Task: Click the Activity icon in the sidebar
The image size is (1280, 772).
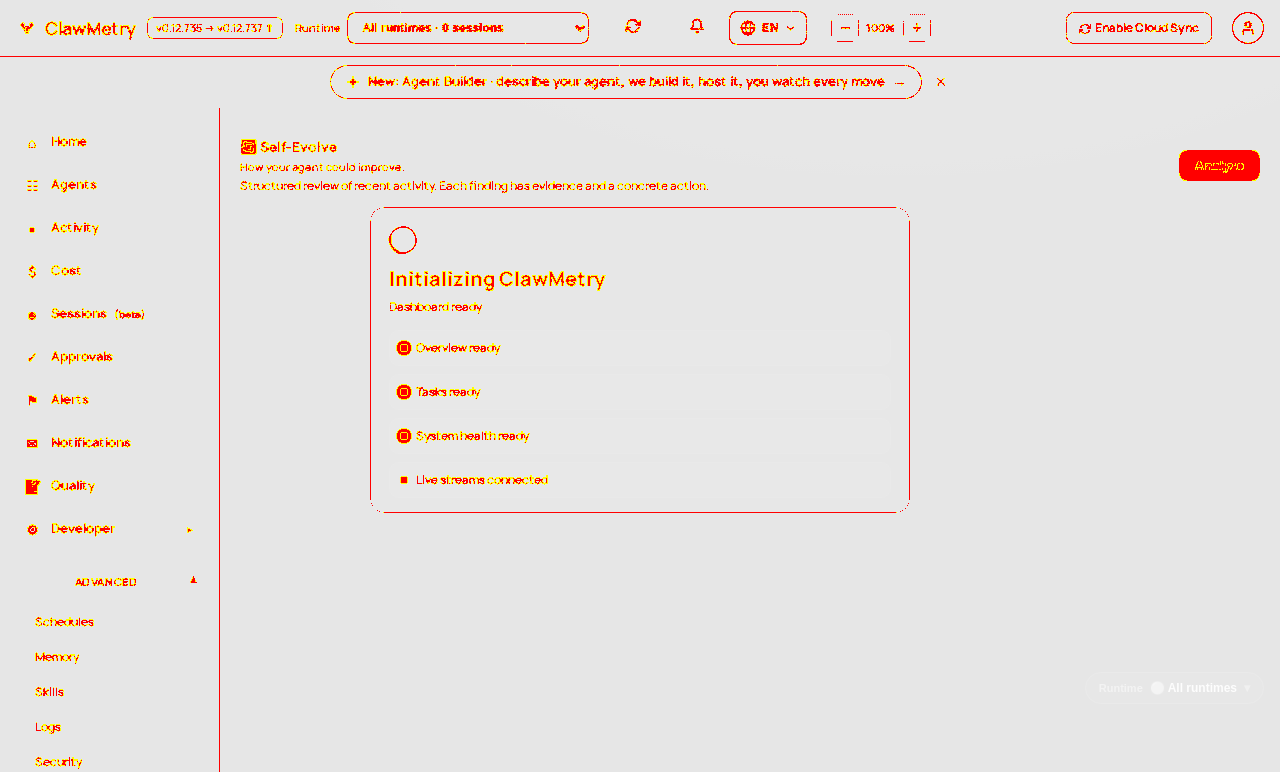Action: (32, 229)
